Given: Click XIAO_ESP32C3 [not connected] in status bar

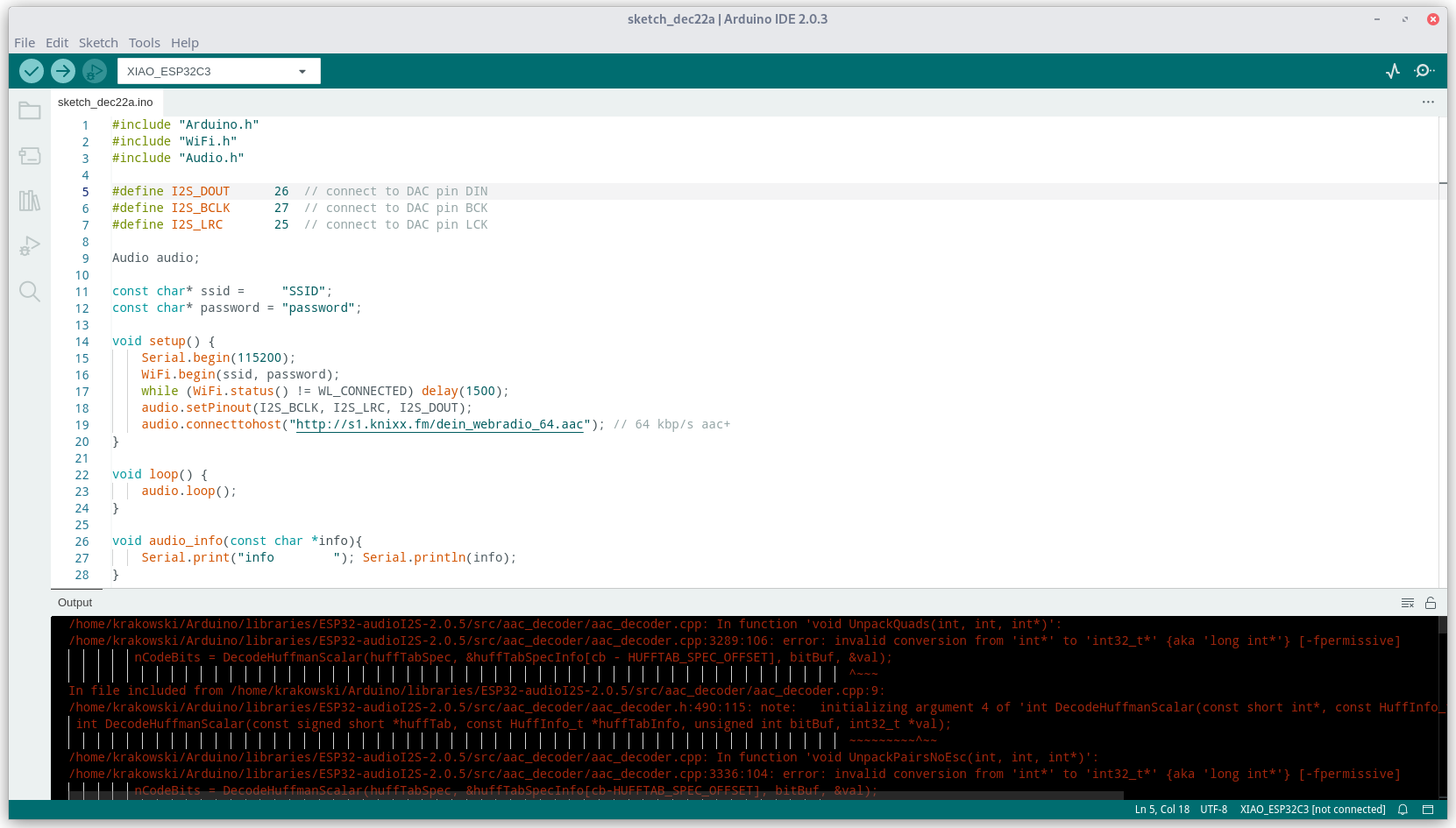Looking at the screenshot, I should 1312,810.
